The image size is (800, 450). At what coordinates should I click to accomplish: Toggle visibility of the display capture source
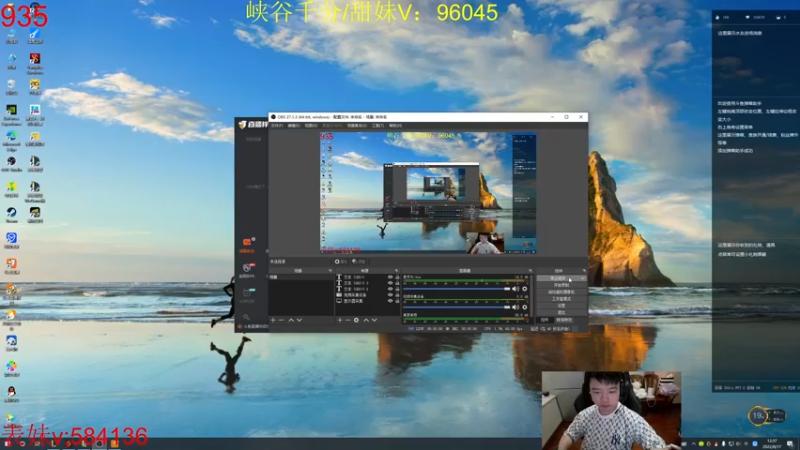pyautogui.click(x=390, y=301)
